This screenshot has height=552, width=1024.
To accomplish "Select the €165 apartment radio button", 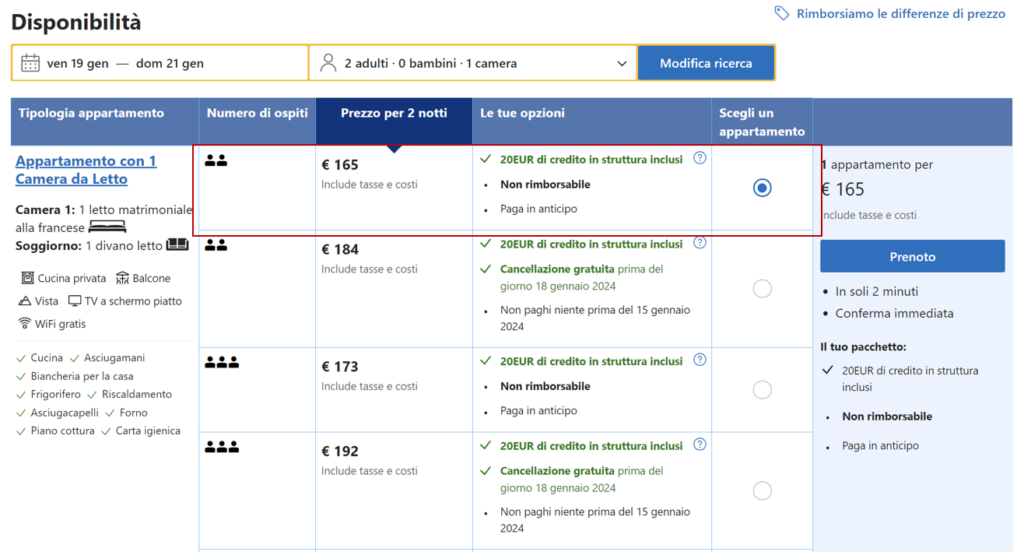I will pos(762,188).
